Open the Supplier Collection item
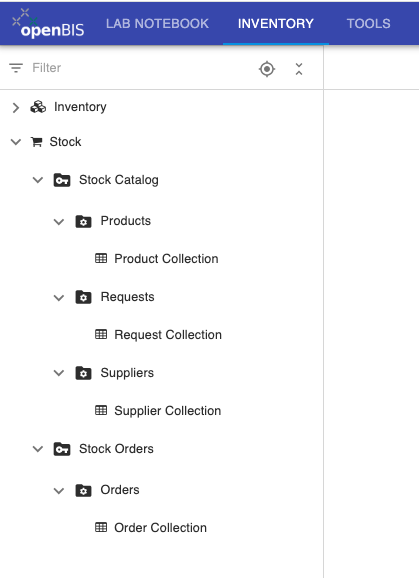 (x=168, y=411)
